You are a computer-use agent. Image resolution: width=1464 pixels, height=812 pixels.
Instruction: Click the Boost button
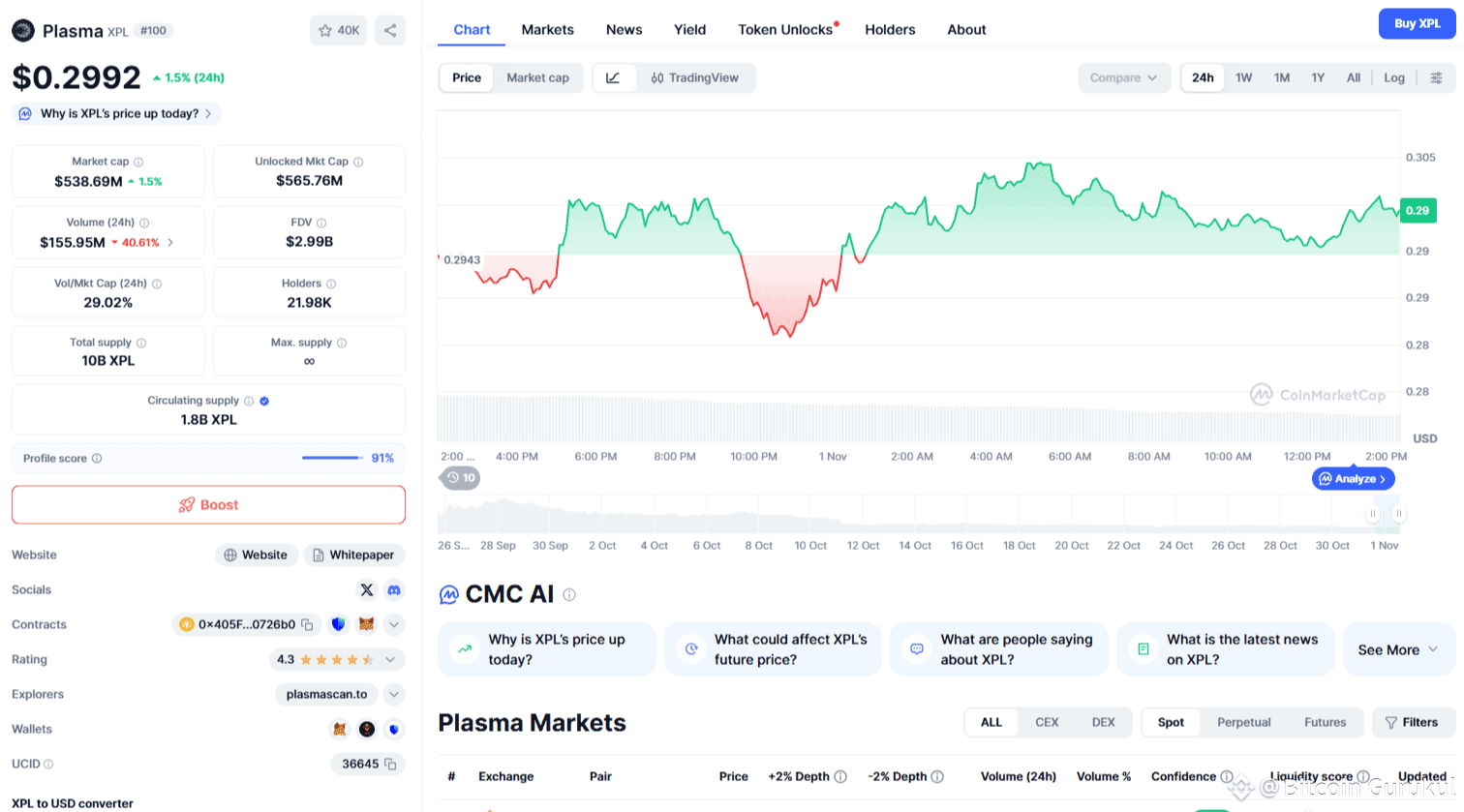(208, 504)
